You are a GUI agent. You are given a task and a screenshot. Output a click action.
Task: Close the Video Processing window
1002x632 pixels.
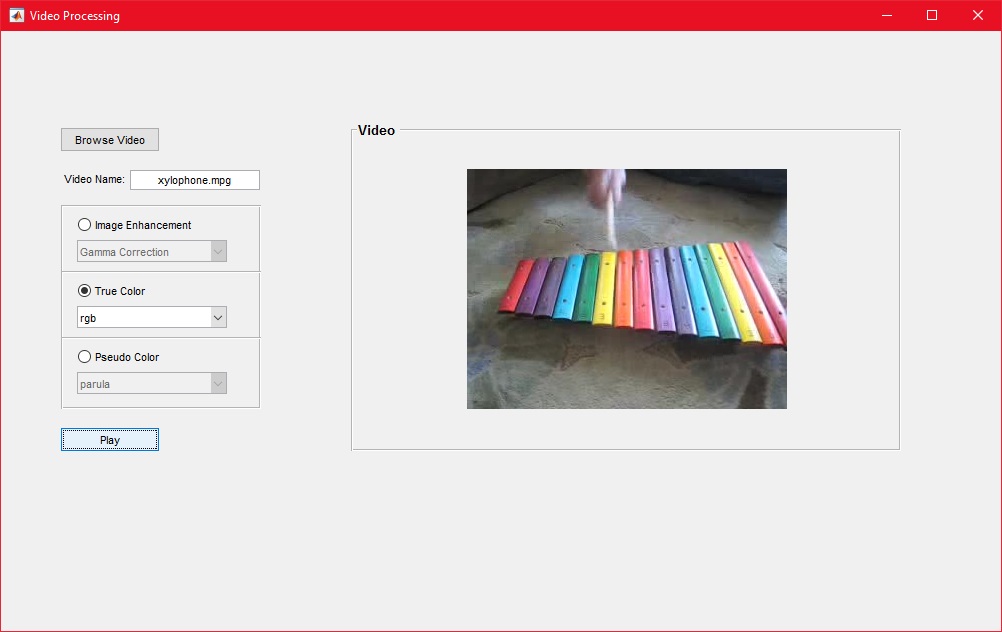tap(978, 15)
